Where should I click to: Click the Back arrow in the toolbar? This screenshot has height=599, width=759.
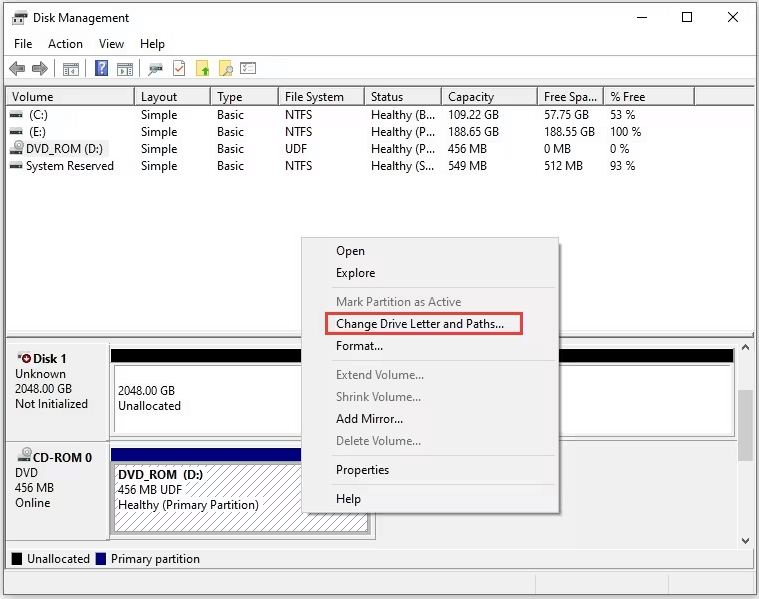(17, 69)
